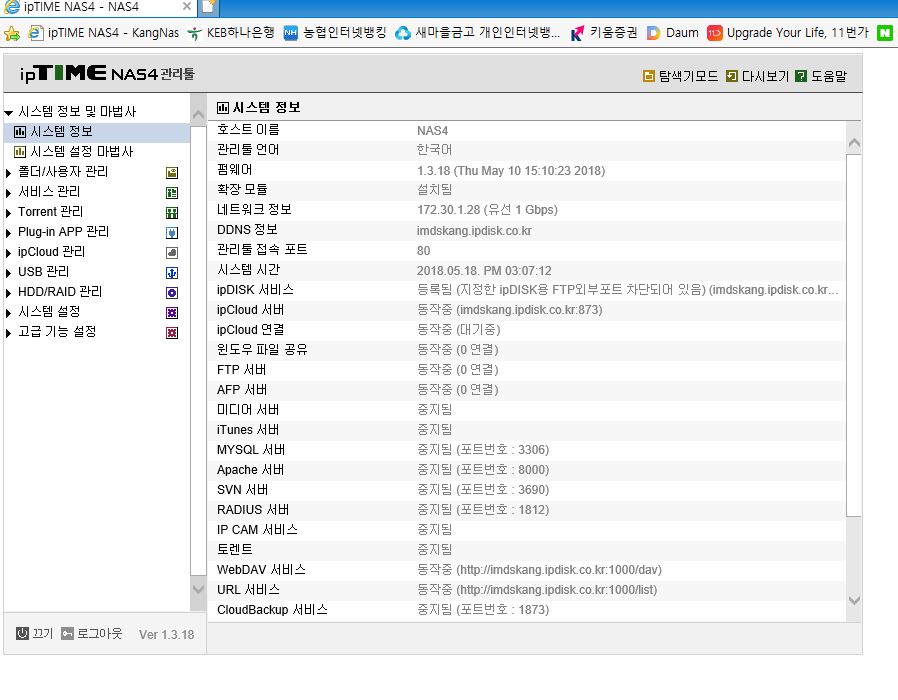Click the 서비스 관리 green icon
Viewport: 898px width, 700px height.
(x=172, y=192)
